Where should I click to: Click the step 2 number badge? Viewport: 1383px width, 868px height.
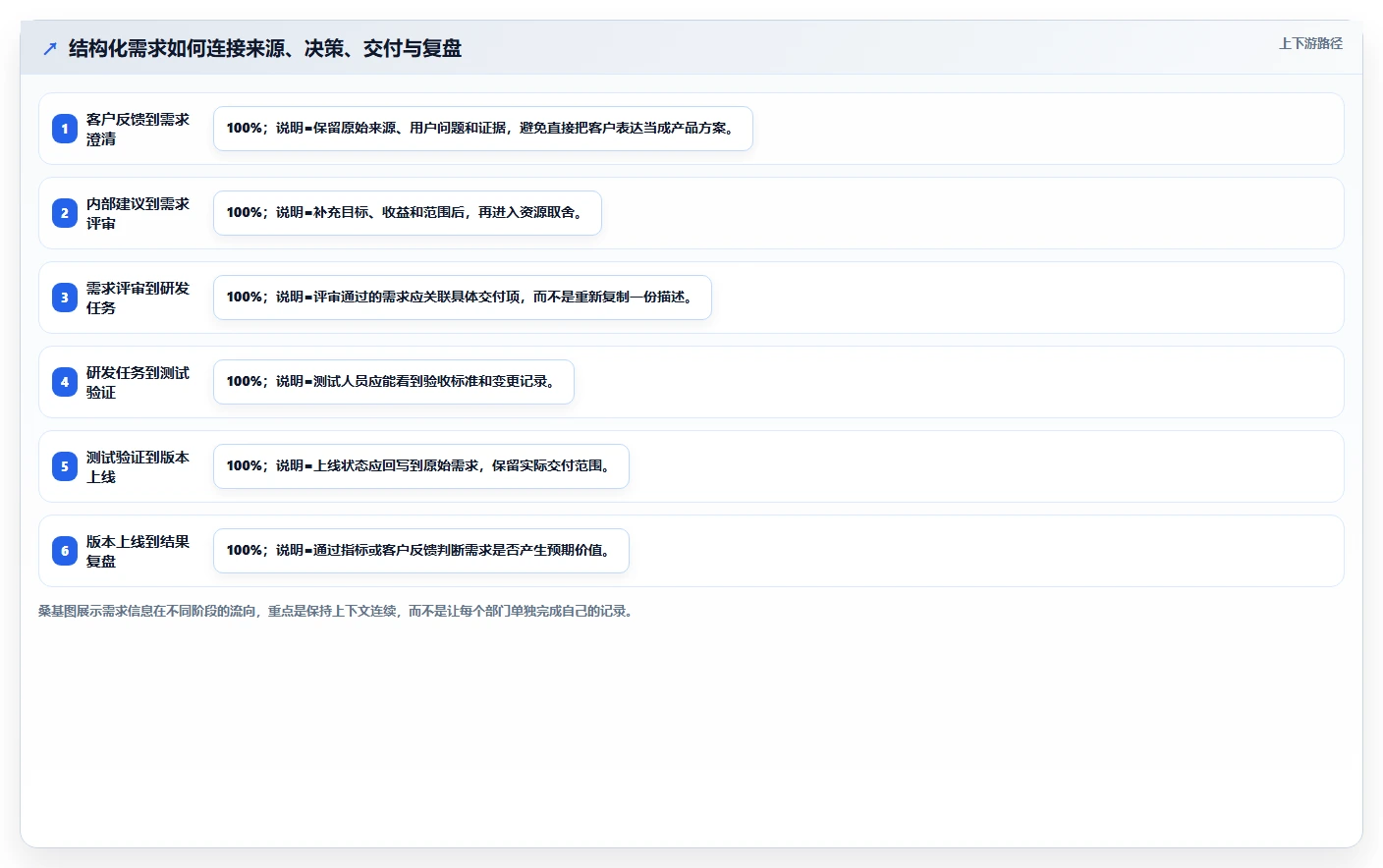click(65, 213)
